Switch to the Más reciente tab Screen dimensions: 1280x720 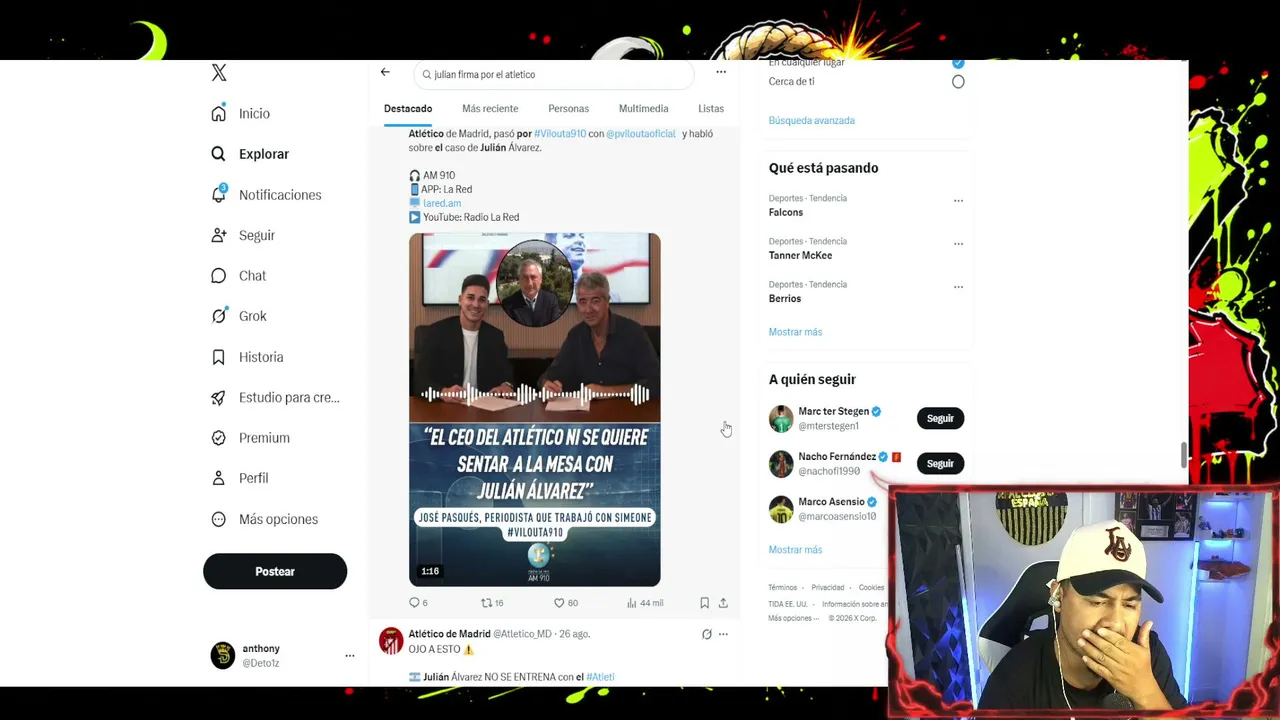[490, 108]
